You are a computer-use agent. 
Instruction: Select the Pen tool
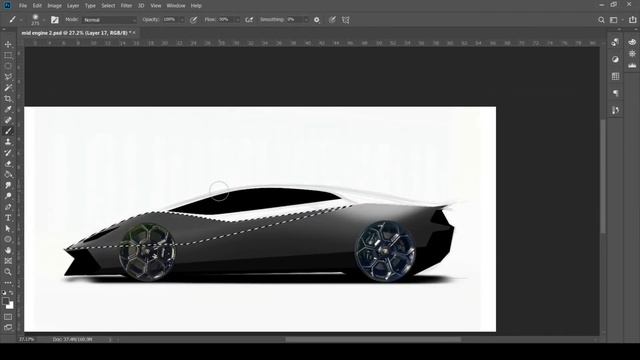tap(8, 207)
